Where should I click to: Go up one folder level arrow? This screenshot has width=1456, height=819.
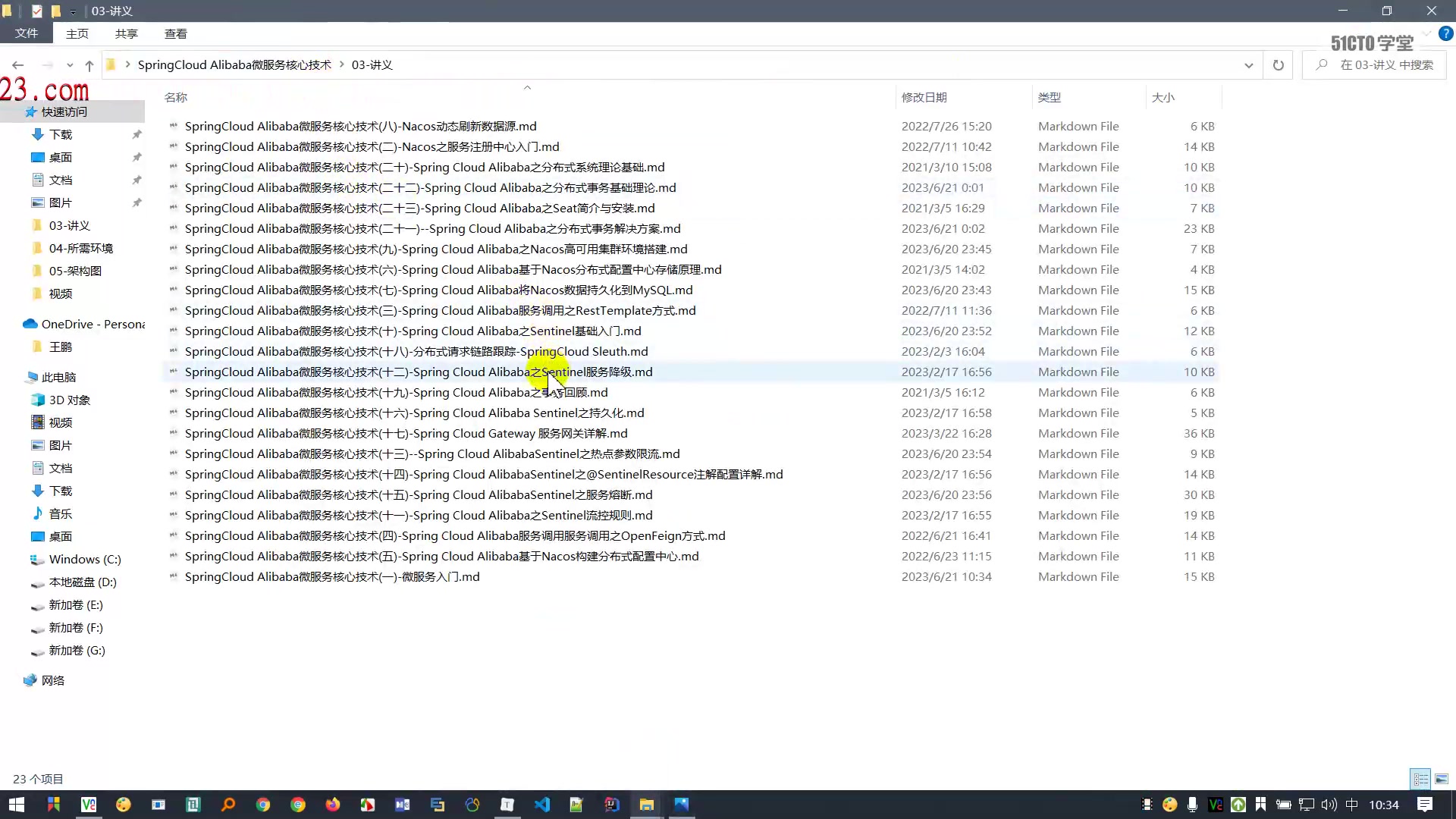(89, 65)
